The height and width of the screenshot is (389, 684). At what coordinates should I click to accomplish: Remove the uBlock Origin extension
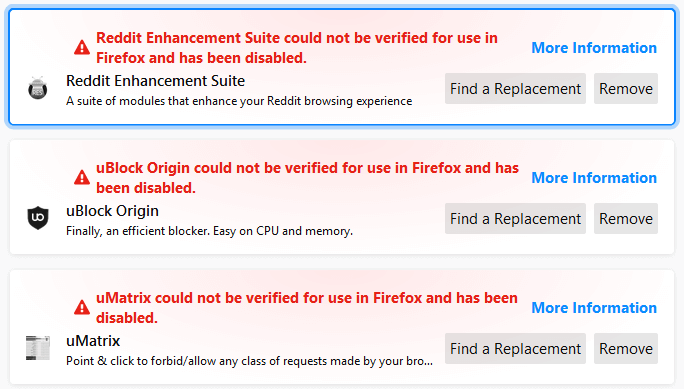point(626,218)
